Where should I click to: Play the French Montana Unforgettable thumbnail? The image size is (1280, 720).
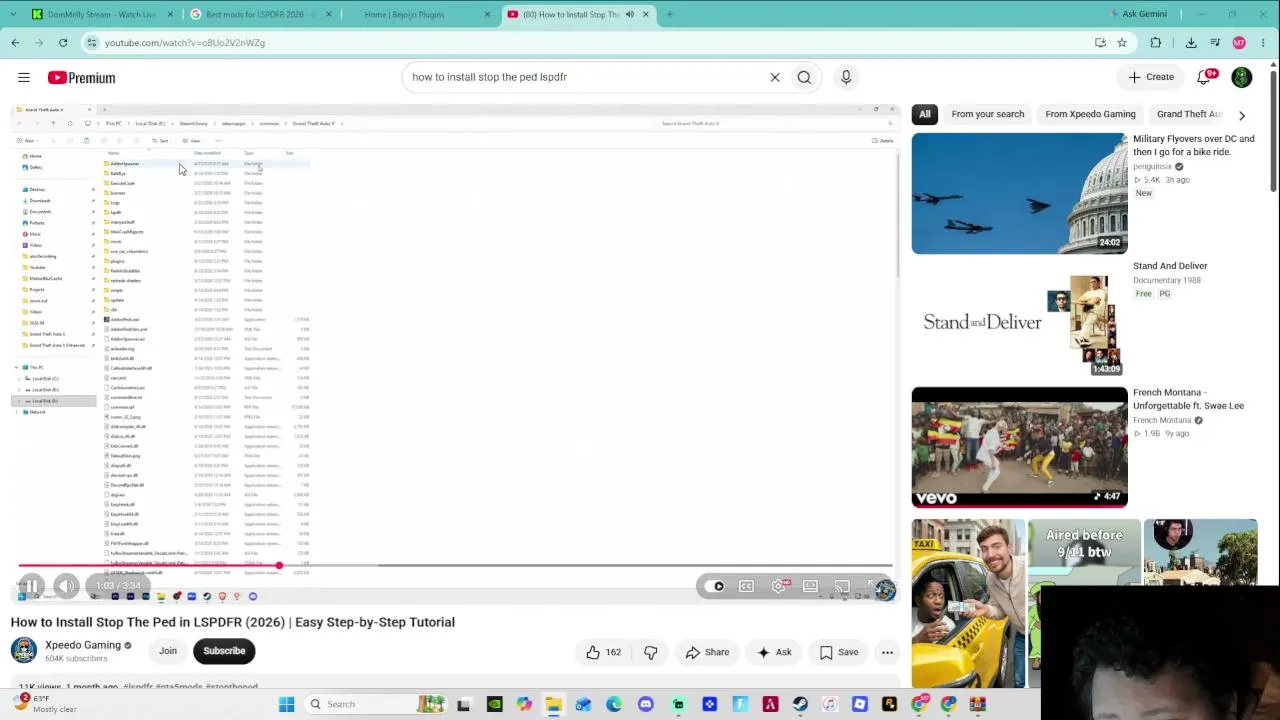point(1019,447)
